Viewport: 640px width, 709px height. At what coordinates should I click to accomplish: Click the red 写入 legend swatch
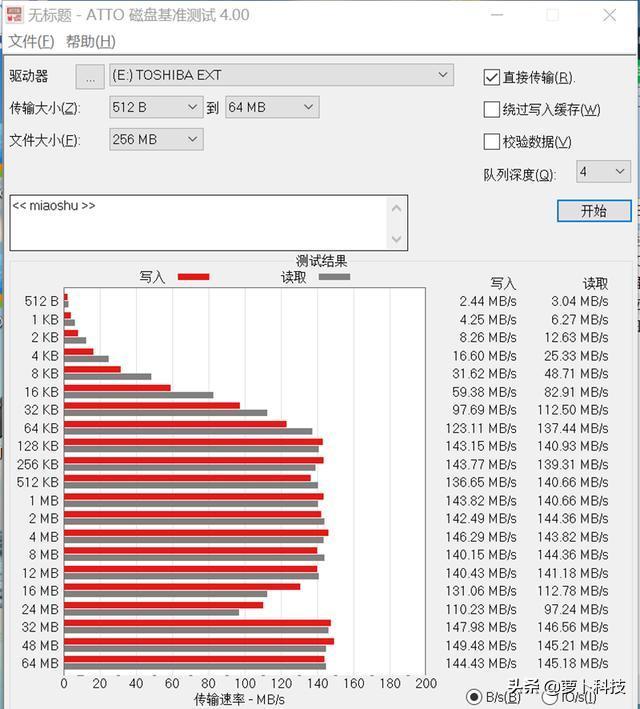coord(194,277)
